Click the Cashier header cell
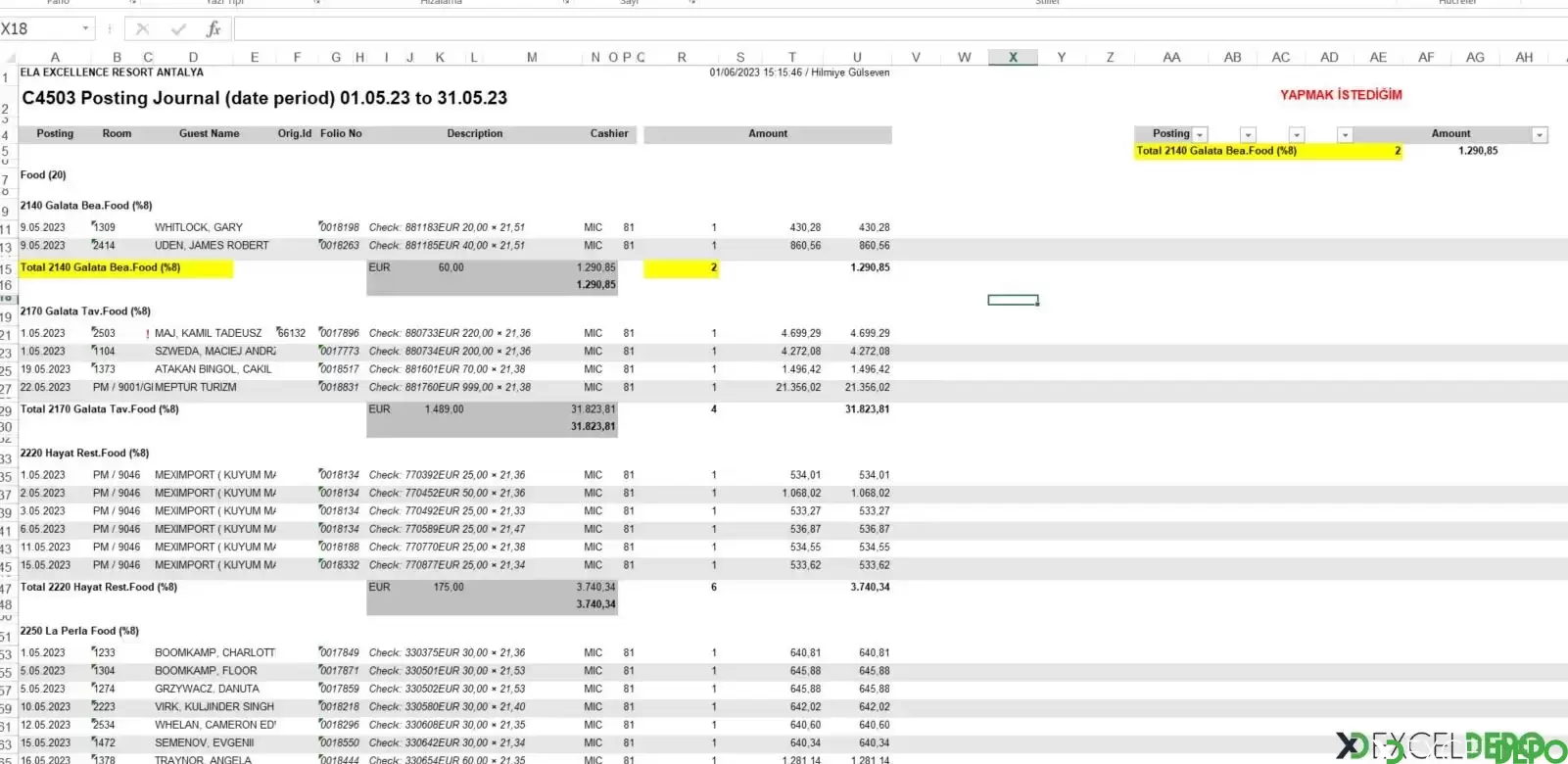Viewport: 1568px width, 764px height. (x=609, y=133)
